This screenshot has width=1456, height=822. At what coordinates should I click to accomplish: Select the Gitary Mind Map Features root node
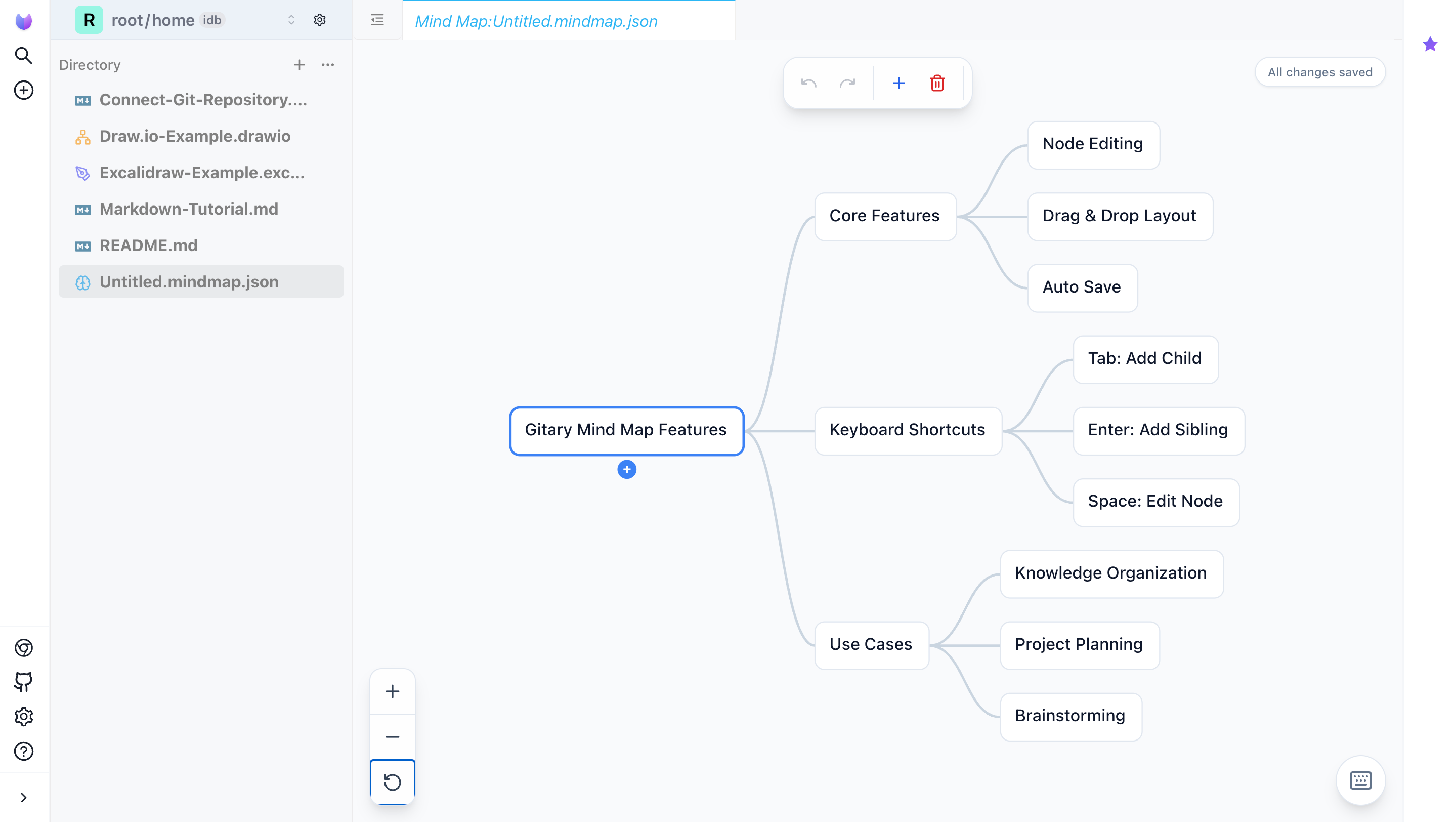[x=626, y=431]
